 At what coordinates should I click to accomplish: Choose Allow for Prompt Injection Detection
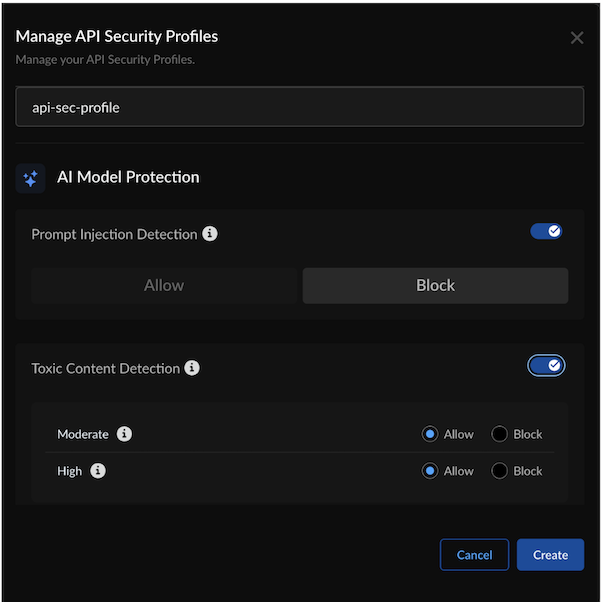click(x=164, y=285)
